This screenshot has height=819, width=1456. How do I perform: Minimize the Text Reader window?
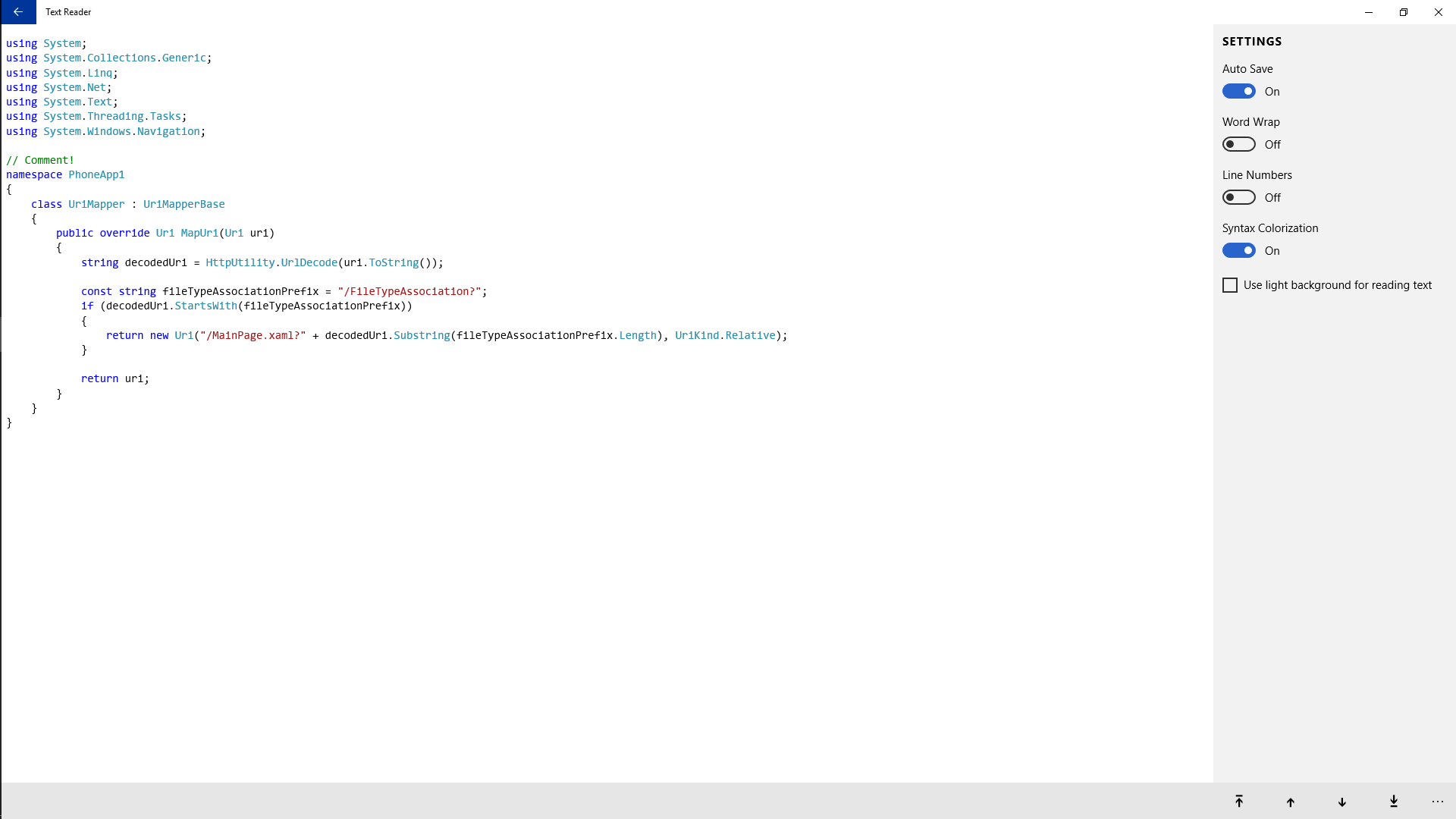1369,12
